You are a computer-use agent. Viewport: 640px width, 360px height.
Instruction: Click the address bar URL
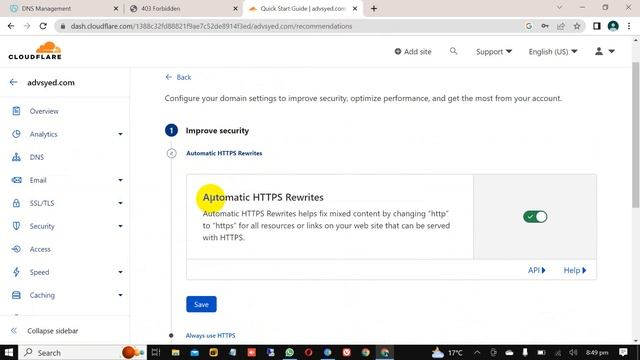click(x=211, y=26)
